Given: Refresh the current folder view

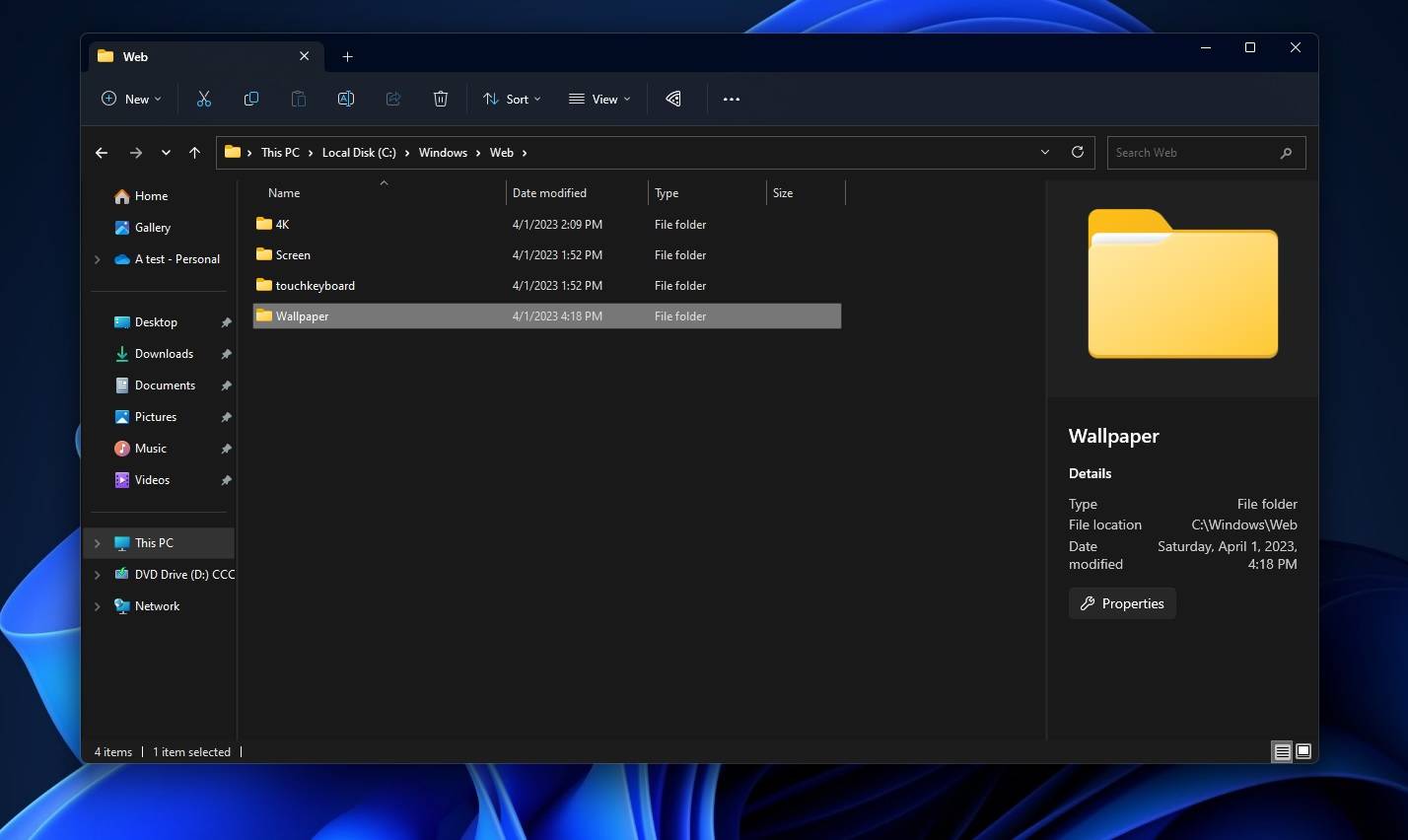Looking at the screenshot, I should (1077, 152).
